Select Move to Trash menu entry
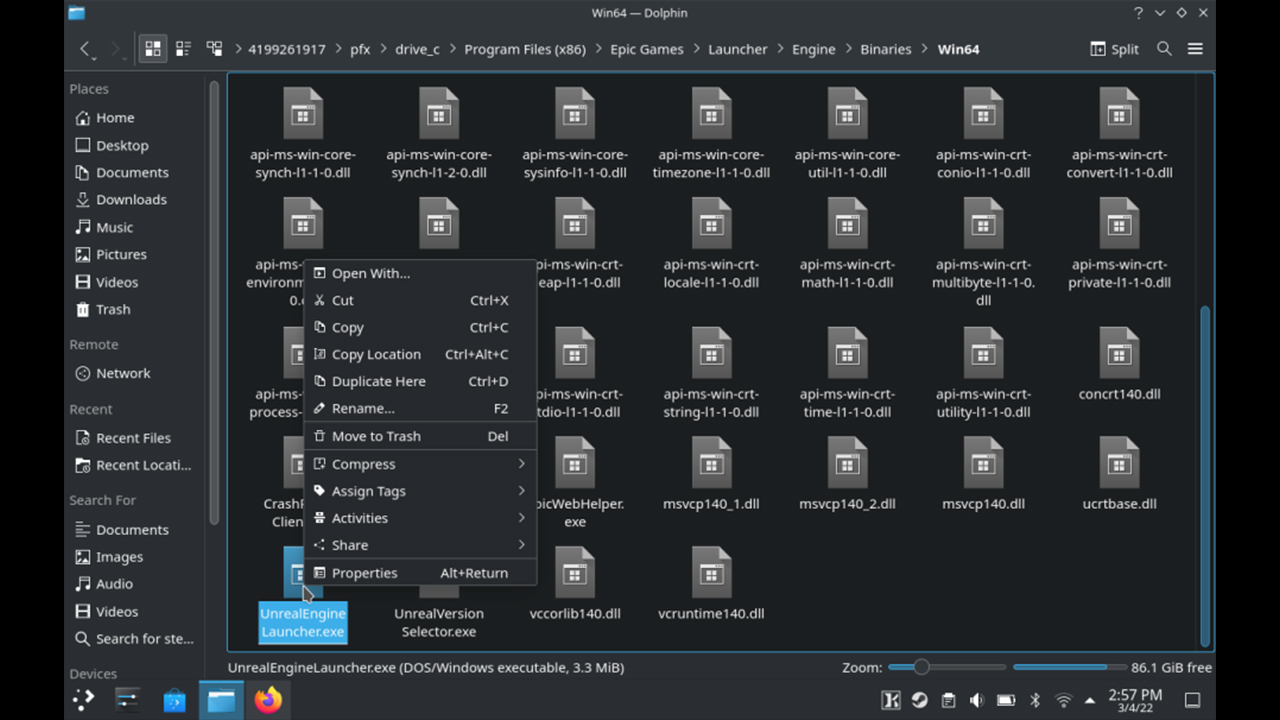1280x720 pixels. click(376, 436)
